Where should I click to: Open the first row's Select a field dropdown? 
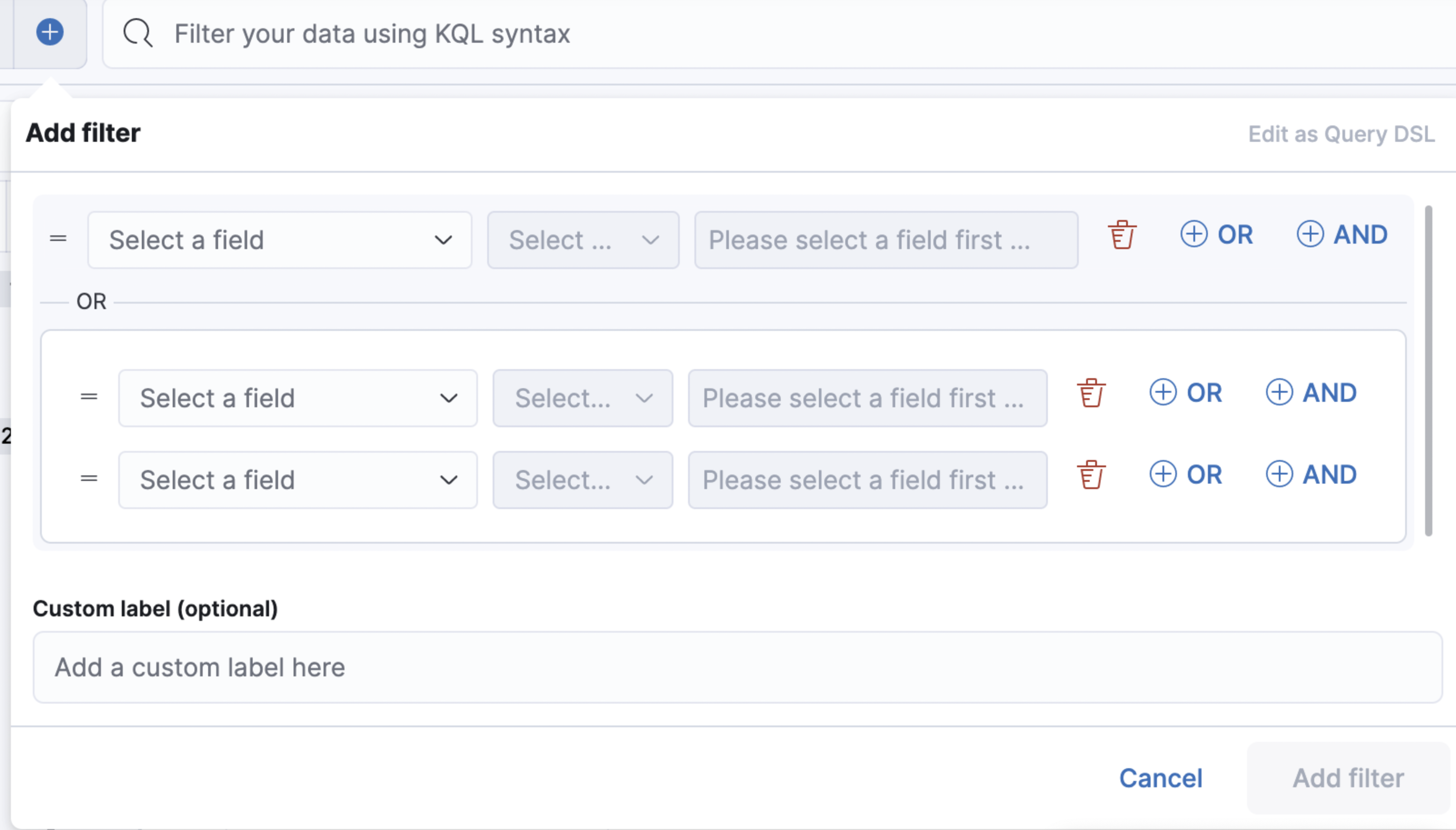pos(280,240)
